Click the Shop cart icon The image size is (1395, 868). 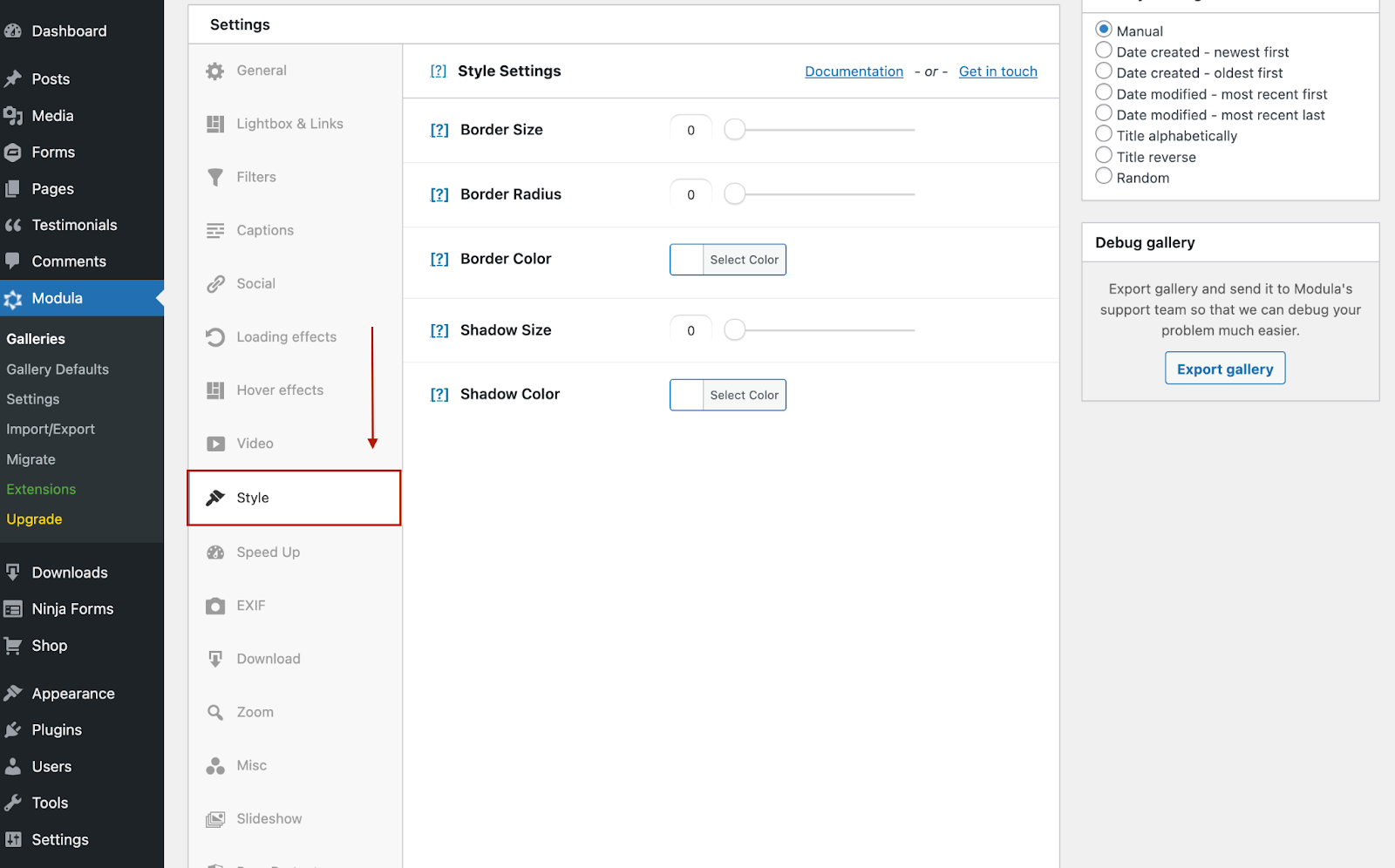click(x=13, y=646)
